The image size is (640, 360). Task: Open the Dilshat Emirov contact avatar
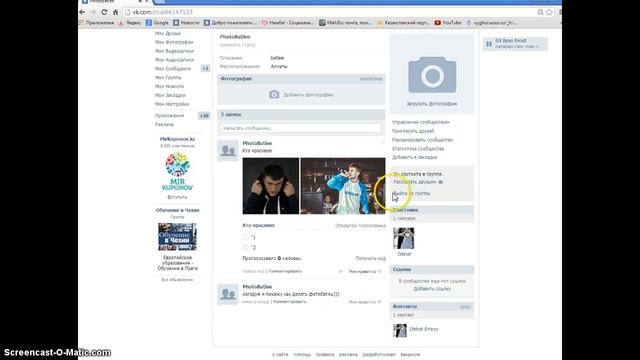[x=400, y=331]
